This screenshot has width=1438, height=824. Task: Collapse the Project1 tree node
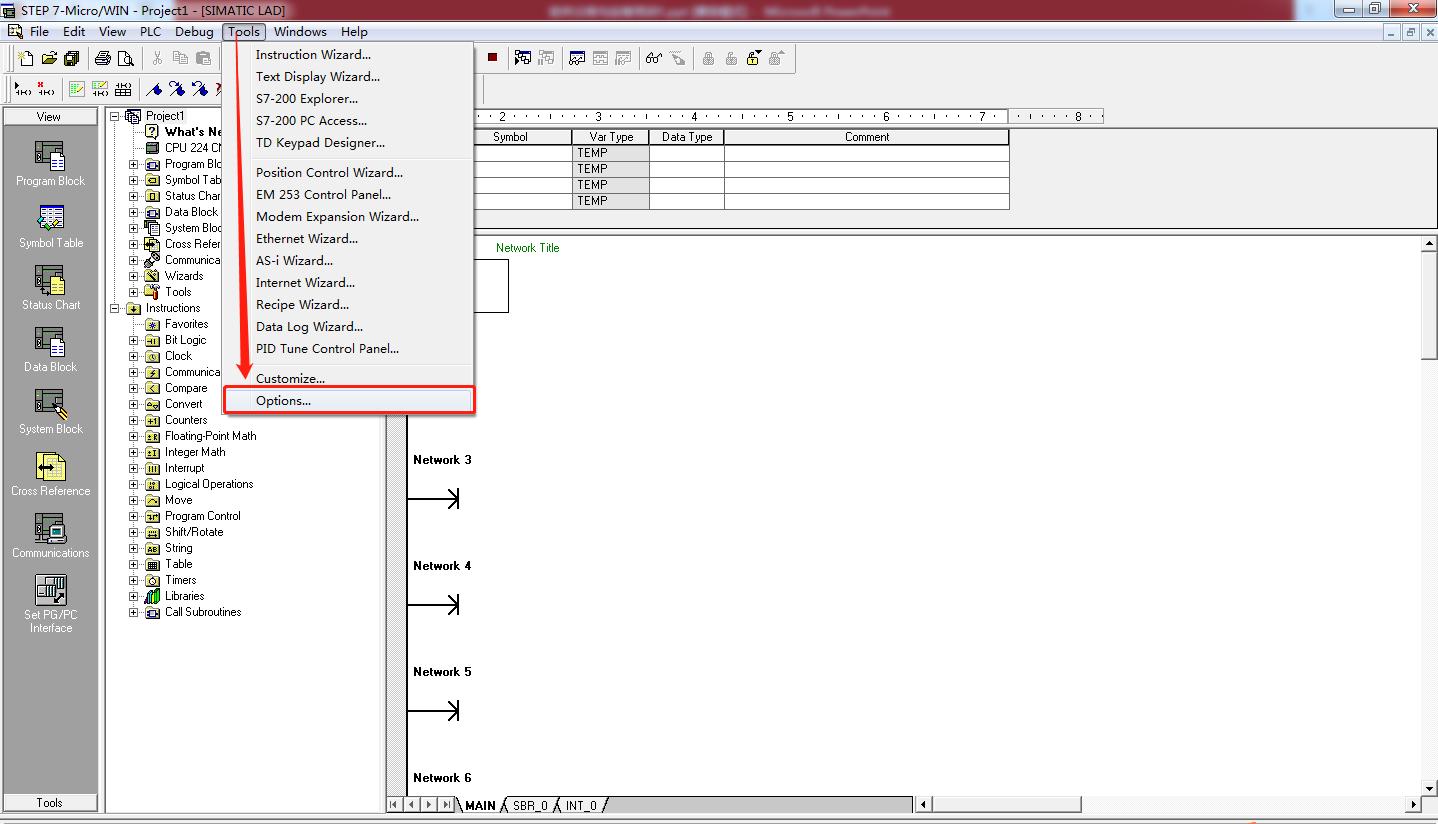115,116
